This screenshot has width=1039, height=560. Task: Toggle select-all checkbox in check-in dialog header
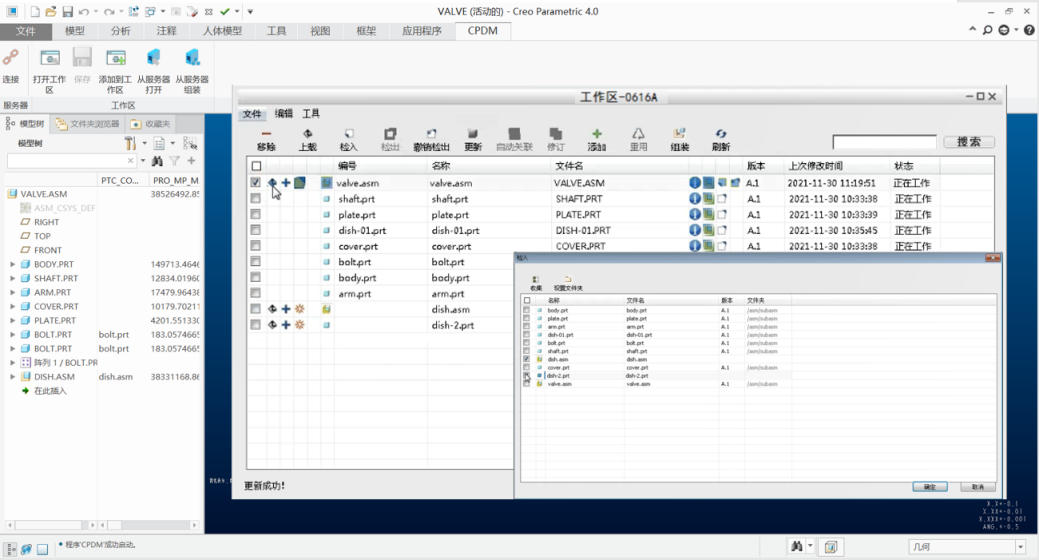coord(527,300)
